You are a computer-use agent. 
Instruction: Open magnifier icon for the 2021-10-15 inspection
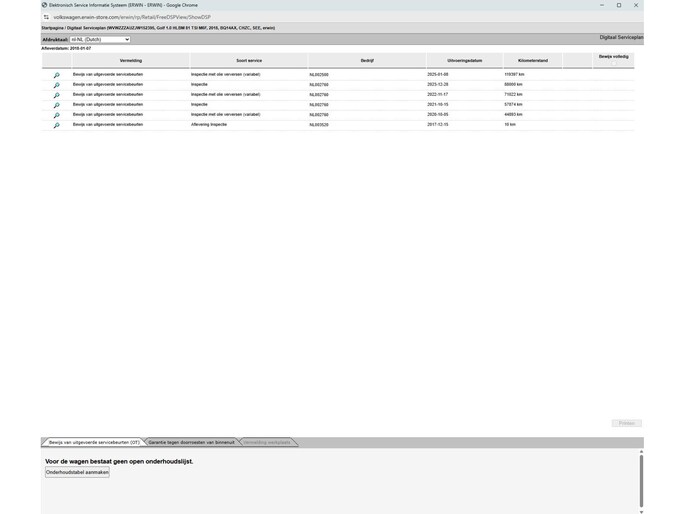point(56,105)
